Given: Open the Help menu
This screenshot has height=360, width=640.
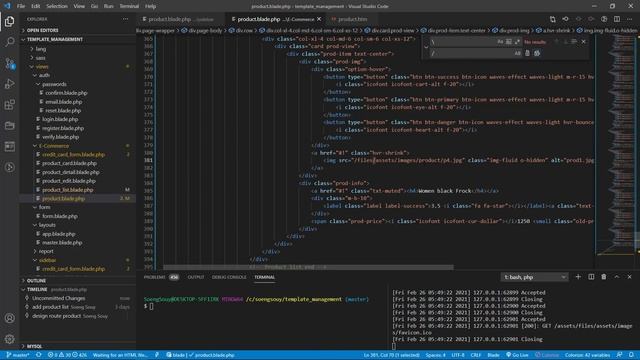Looking at the screenshot, I should (150, 6).
